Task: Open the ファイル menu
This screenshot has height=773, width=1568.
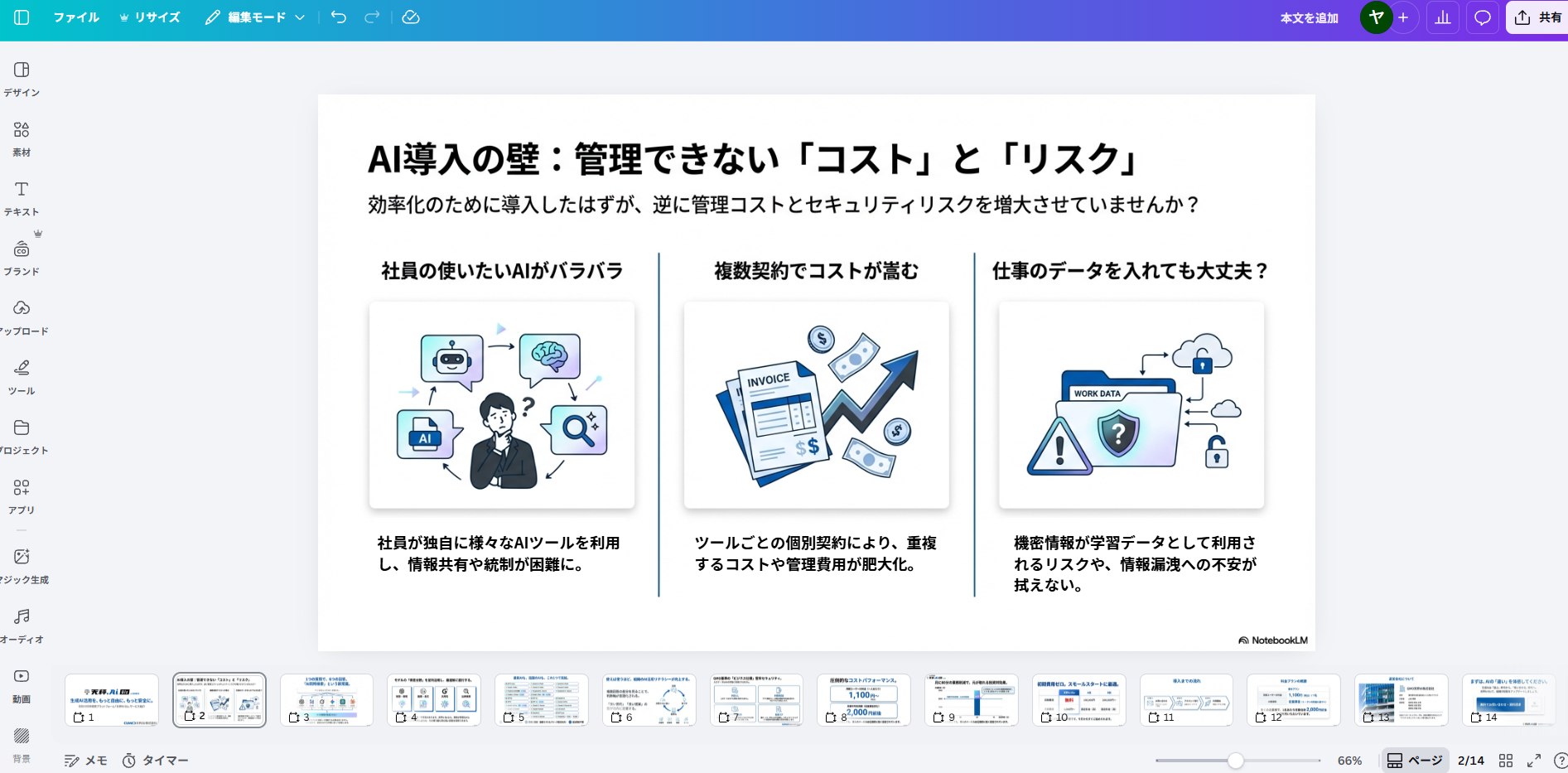Action: pyautogui.click(x=76, y=17)
